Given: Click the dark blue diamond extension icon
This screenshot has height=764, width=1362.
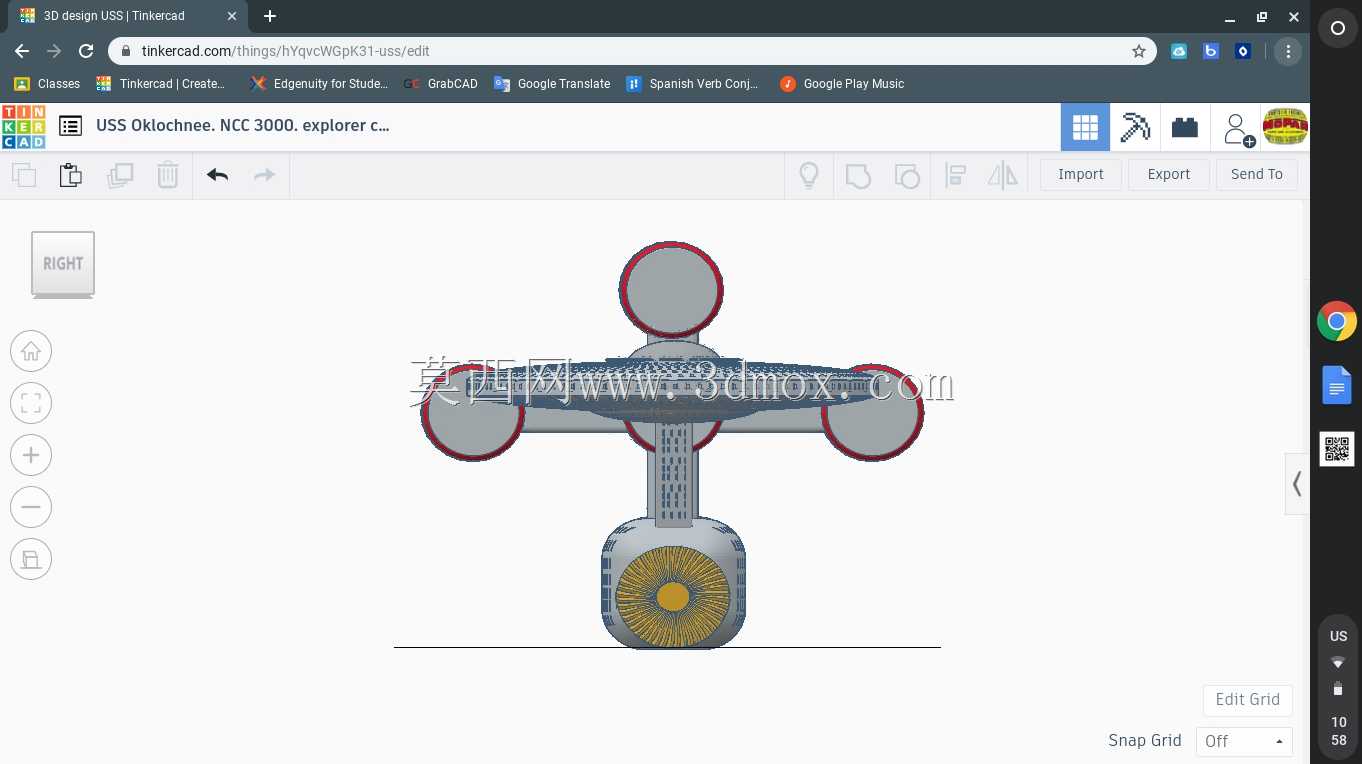Looking at the screenshot, I should click(1243, 51).
